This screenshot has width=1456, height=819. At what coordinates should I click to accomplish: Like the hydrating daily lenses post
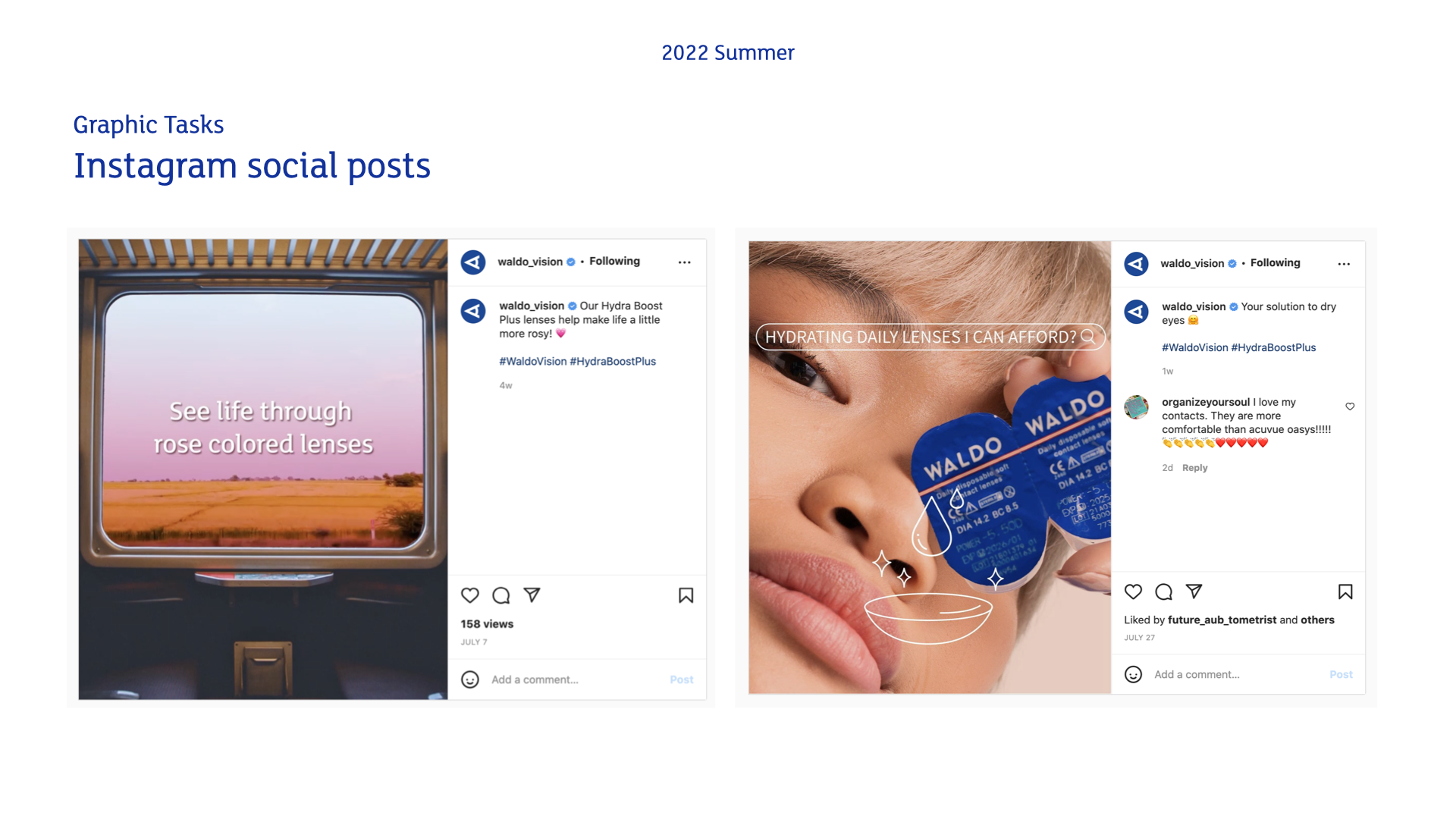pyautogui.click(x=1134, y=591)
